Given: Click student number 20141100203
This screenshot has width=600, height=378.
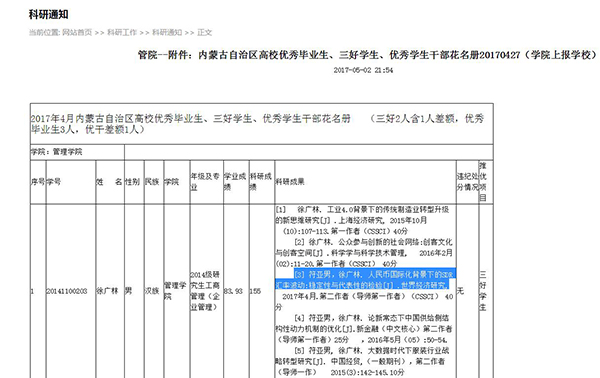Looking at the screenshot, I should click(x=67, y=291).
